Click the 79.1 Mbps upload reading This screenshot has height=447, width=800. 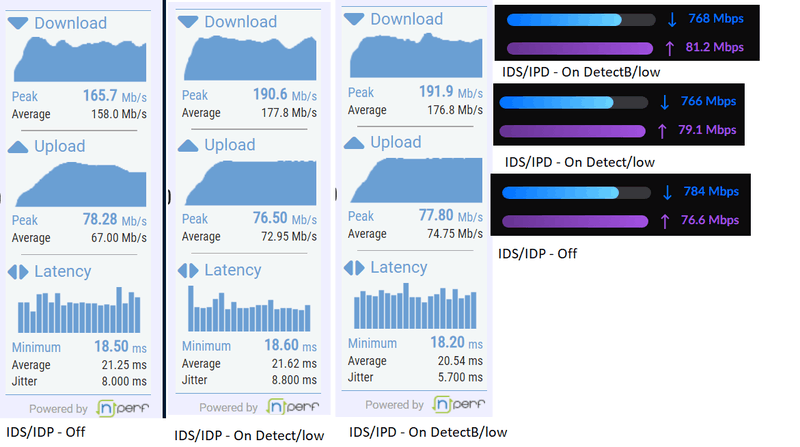(x=707, y=130)
